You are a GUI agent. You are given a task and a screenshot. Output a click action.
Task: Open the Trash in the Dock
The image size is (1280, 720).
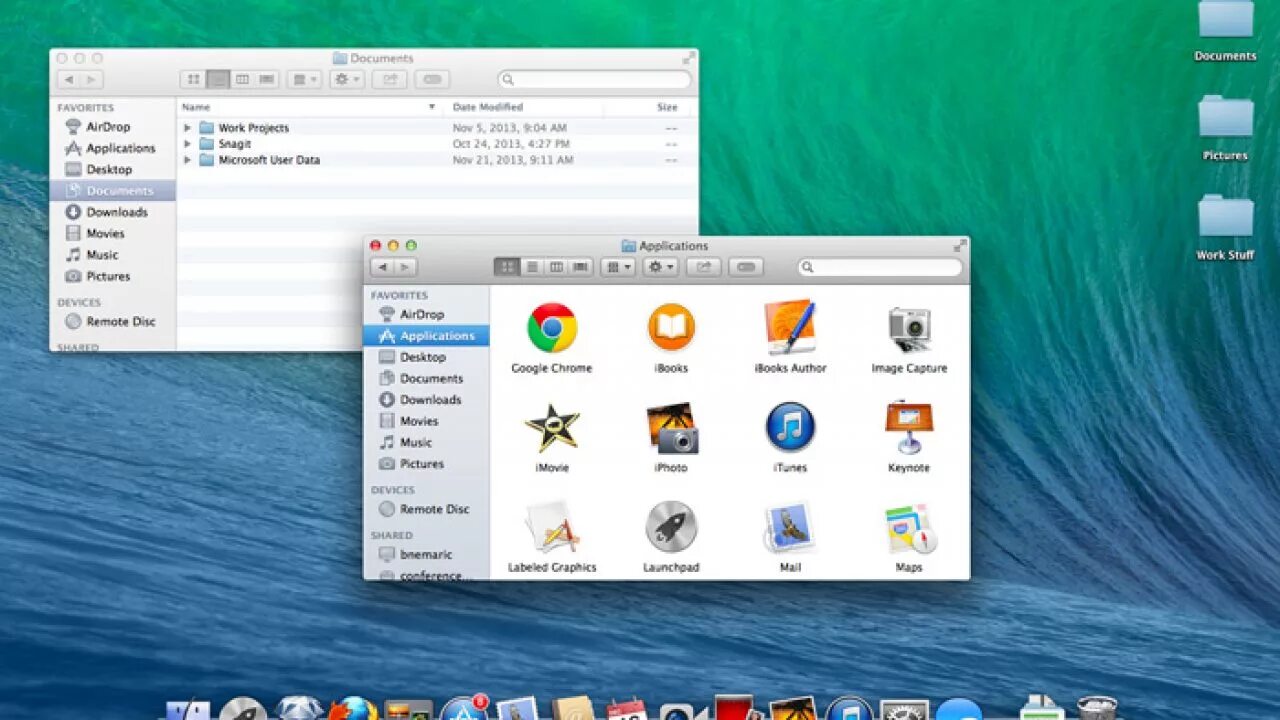tap(1097, 708)
